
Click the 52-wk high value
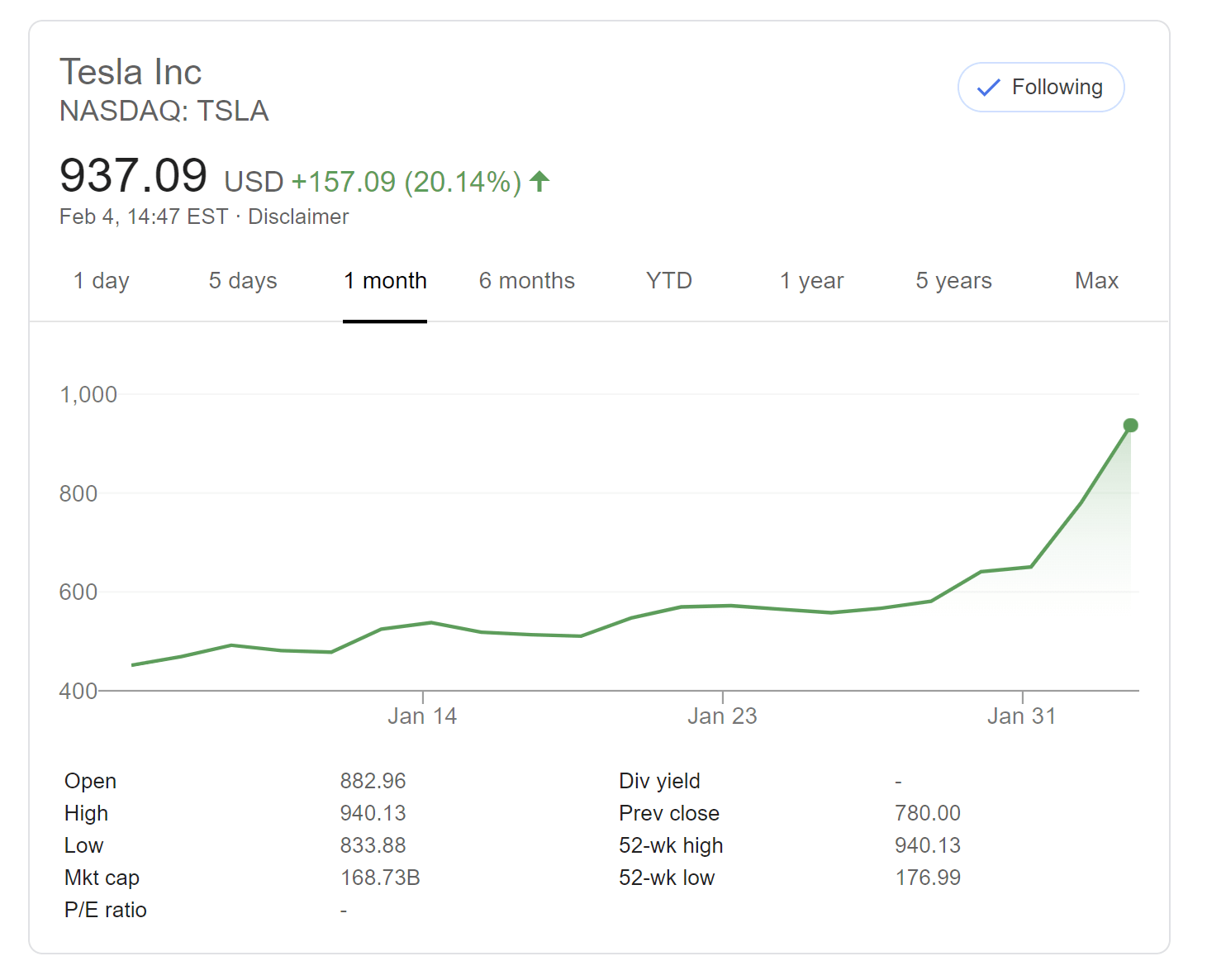click(928, 845)
